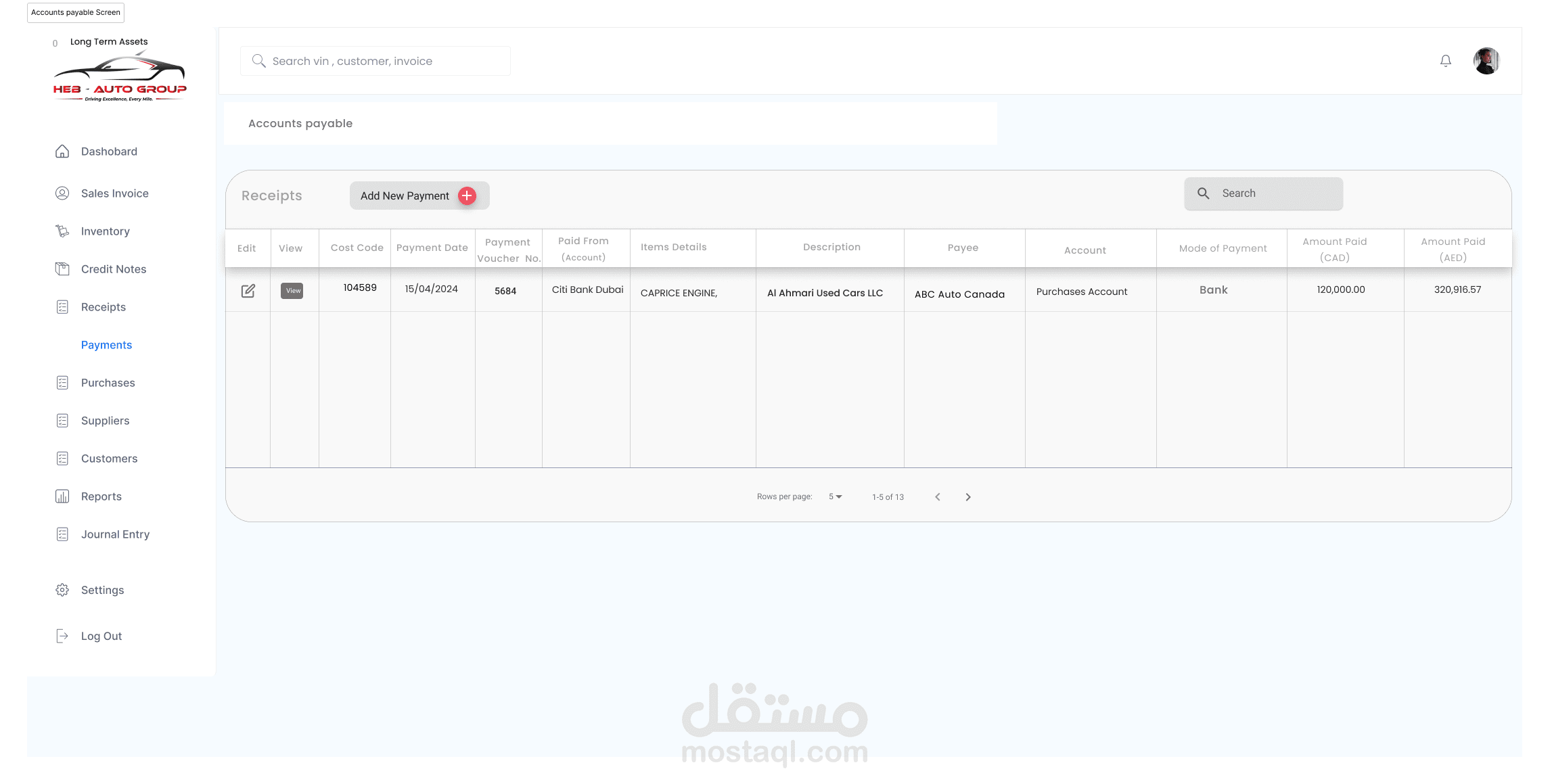
Task: Click the notification bell icon
Action: pos(1445,61)
